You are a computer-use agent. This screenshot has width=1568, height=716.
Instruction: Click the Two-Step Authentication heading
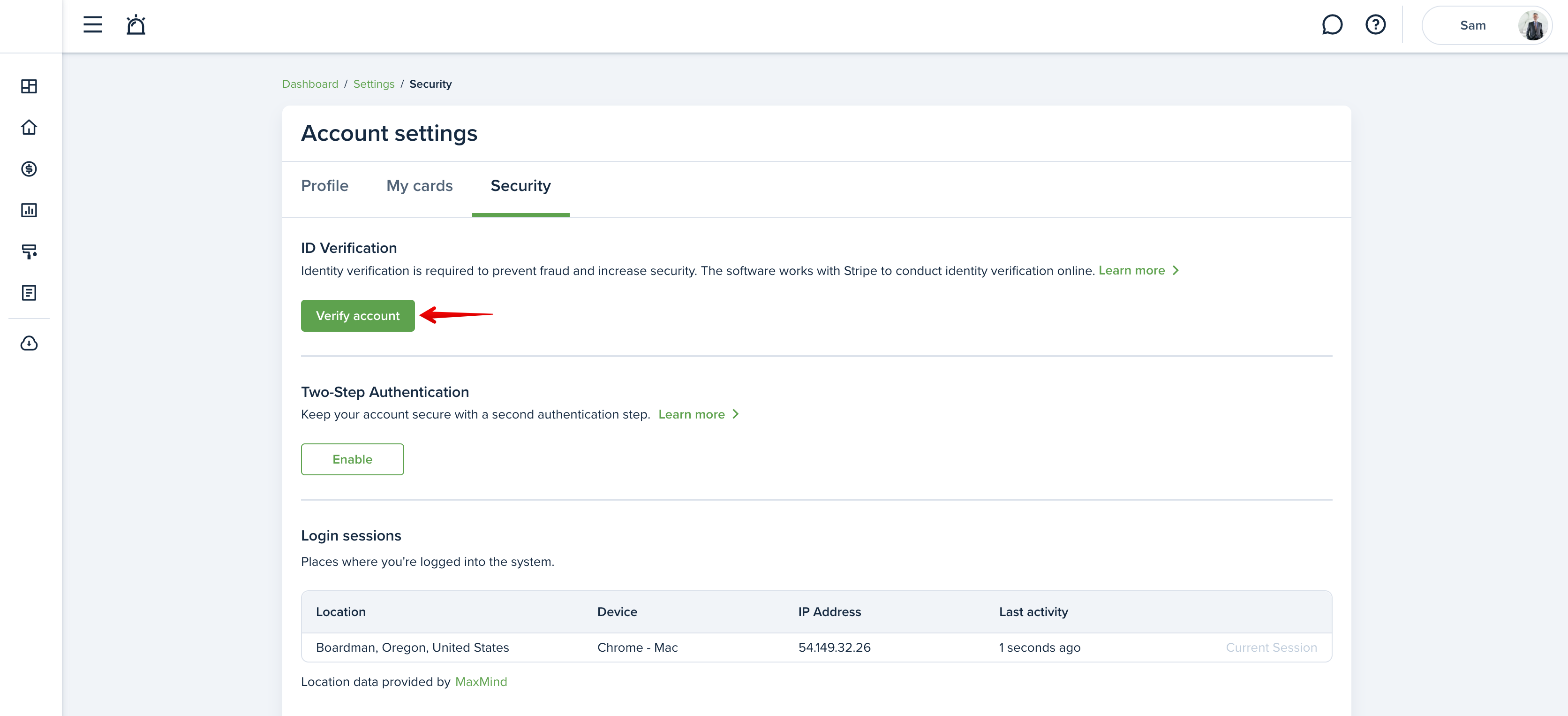tap(384, 392)
